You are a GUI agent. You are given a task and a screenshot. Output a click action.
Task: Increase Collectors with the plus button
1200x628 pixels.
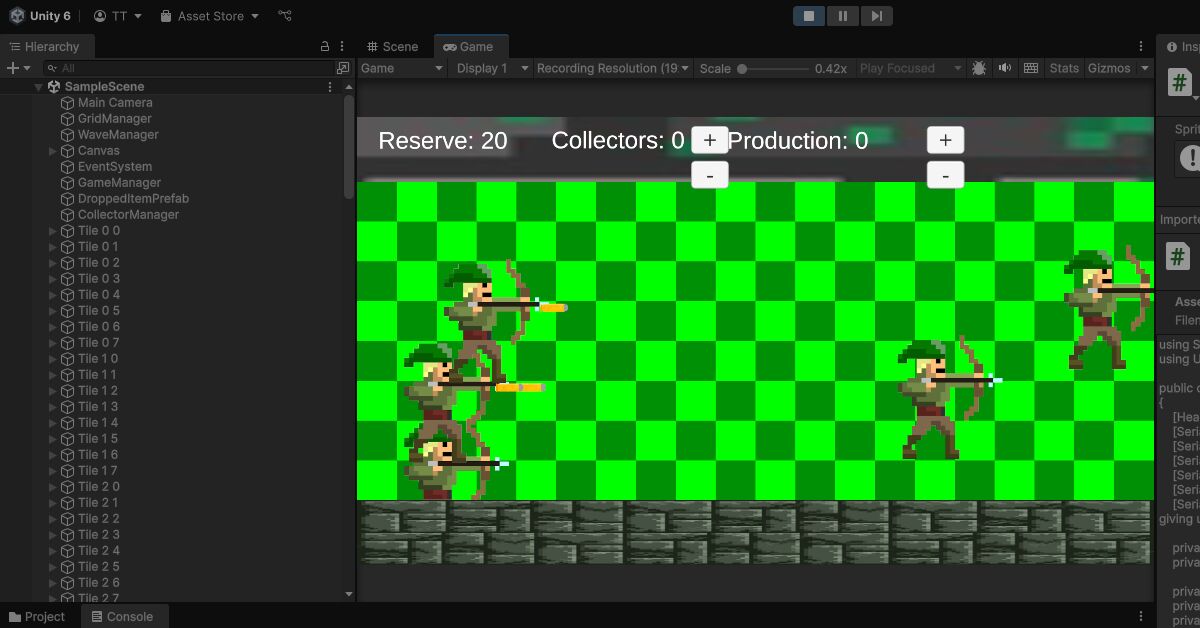pyautogui.click(x=710, y=140)
